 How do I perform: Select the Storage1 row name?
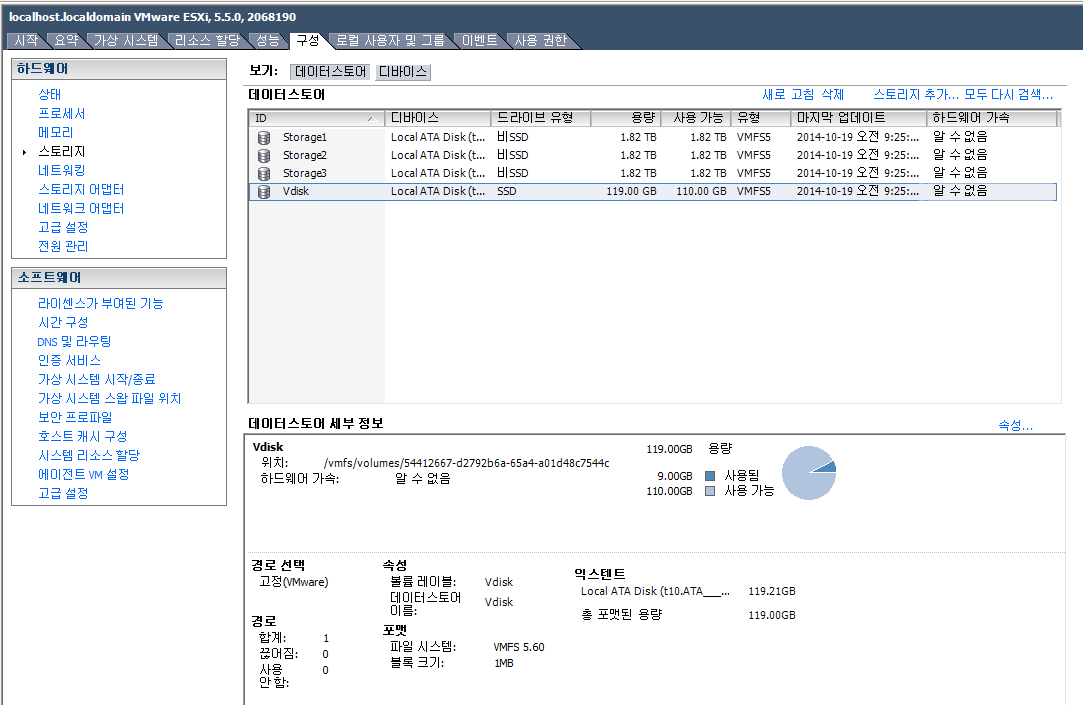pos(305,137)
